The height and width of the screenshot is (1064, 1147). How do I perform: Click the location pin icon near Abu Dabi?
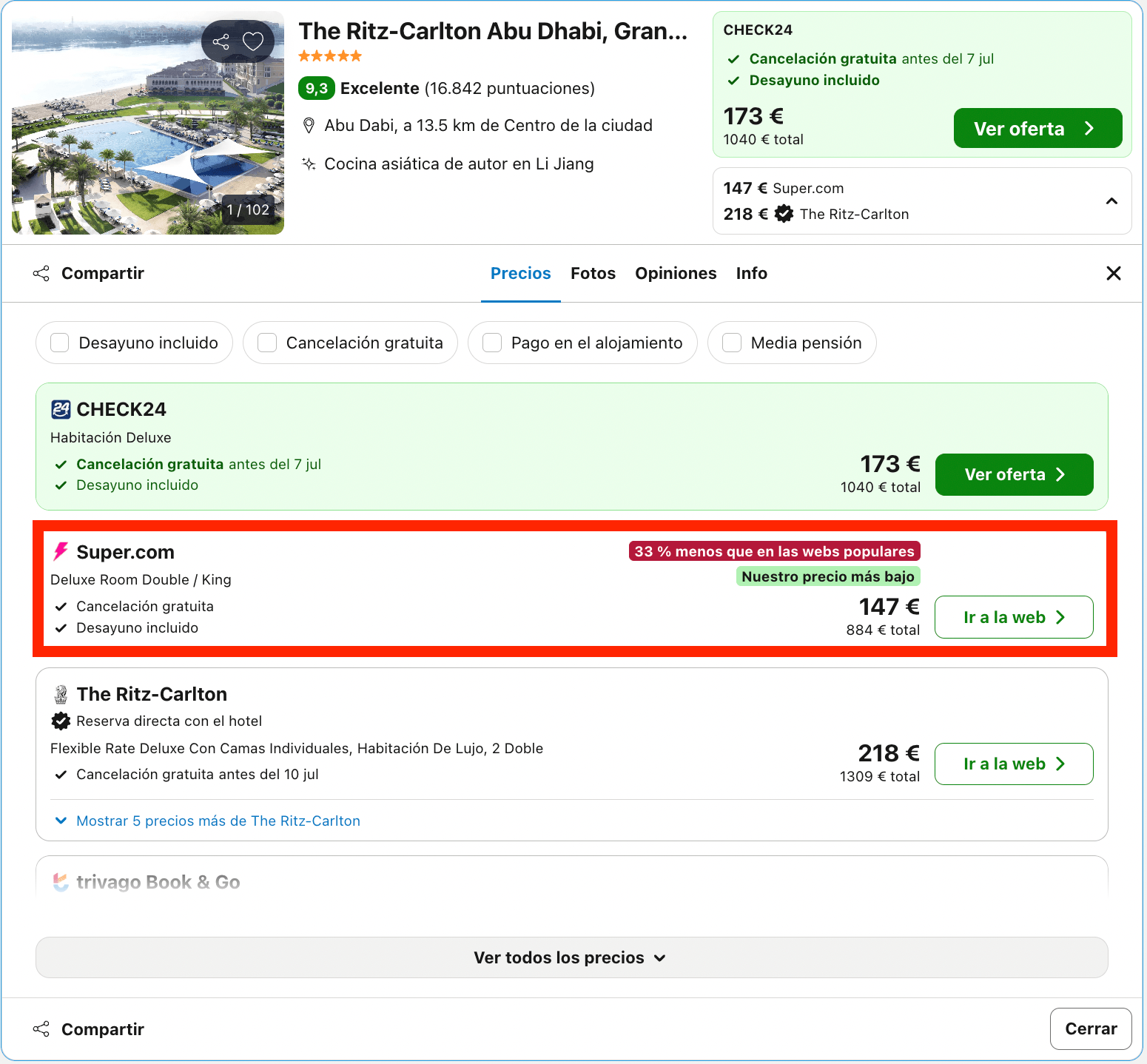309,126
